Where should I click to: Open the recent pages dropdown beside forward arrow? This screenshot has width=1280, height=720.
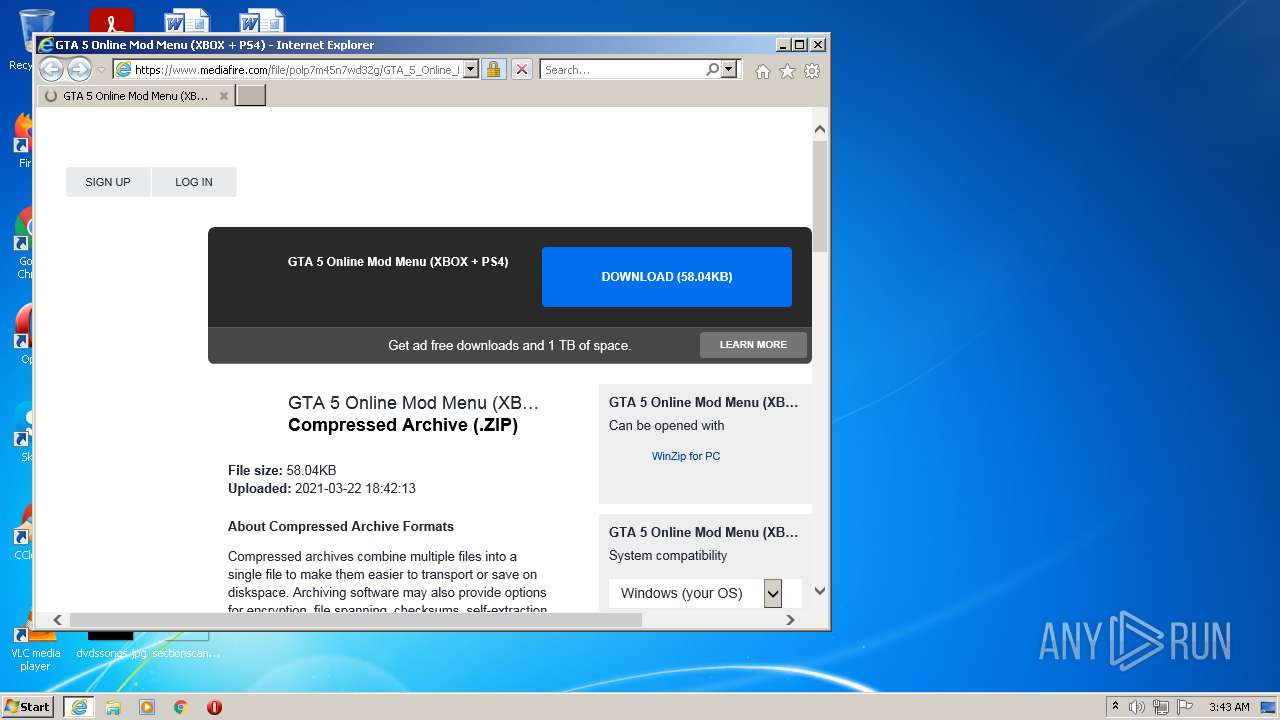101,70
